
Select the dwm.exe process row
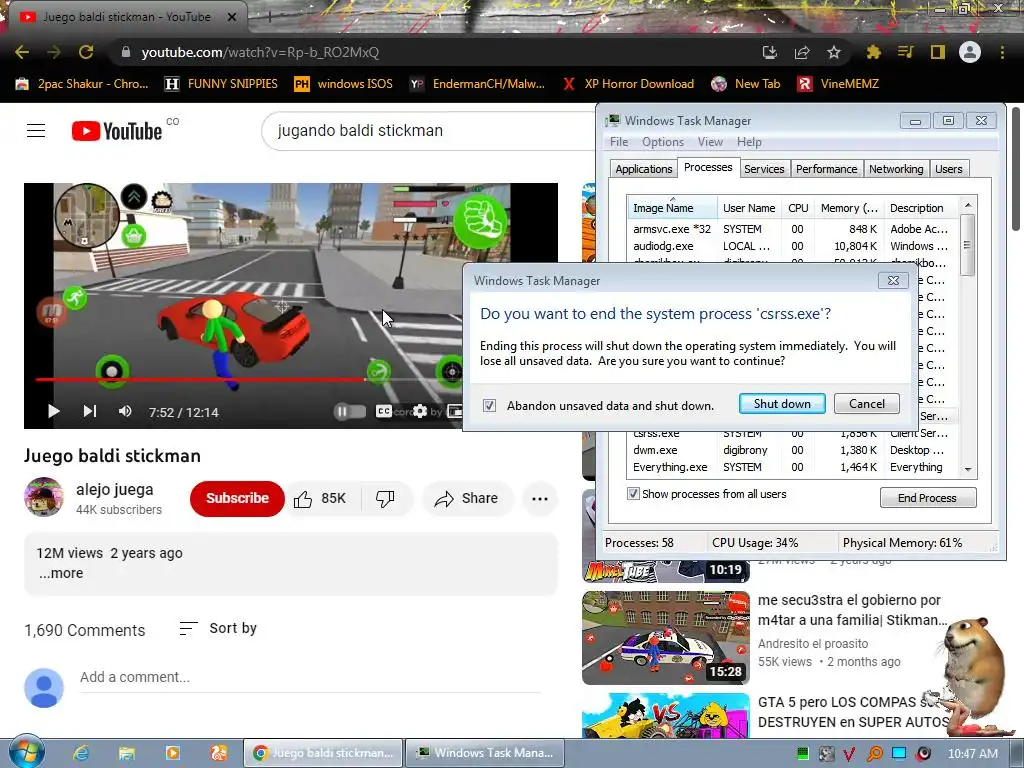792,450
